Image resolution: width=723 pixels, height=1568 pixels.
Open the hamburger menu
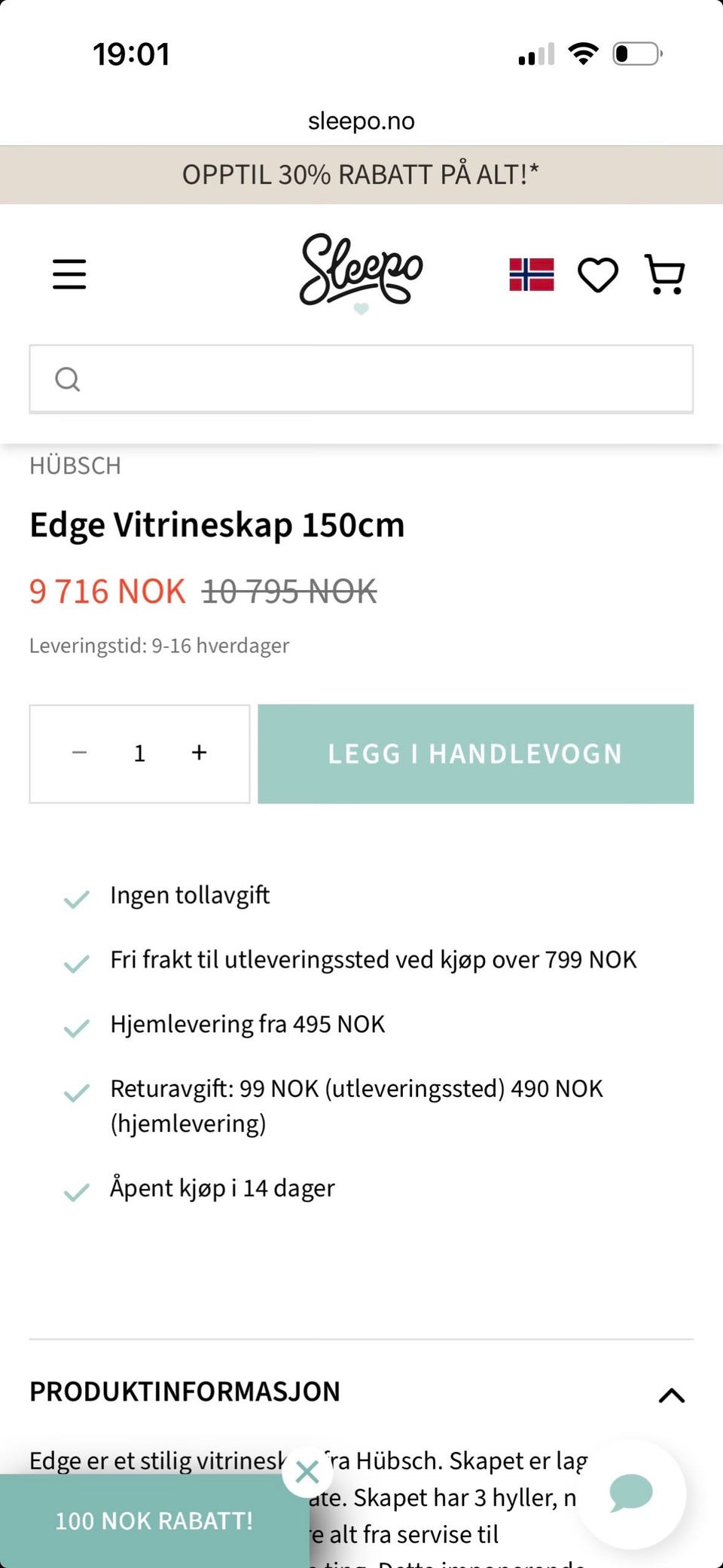pyautogui.click(x=69, y=274)
